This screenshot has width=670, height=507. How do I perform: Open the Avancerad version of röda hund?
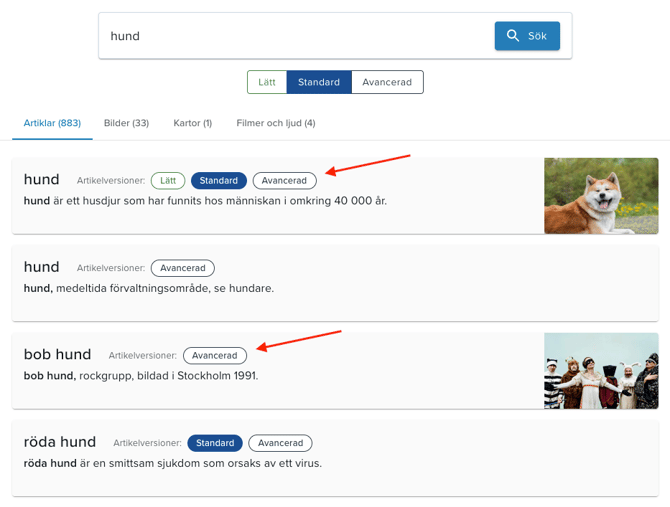[x=280, y=443]
